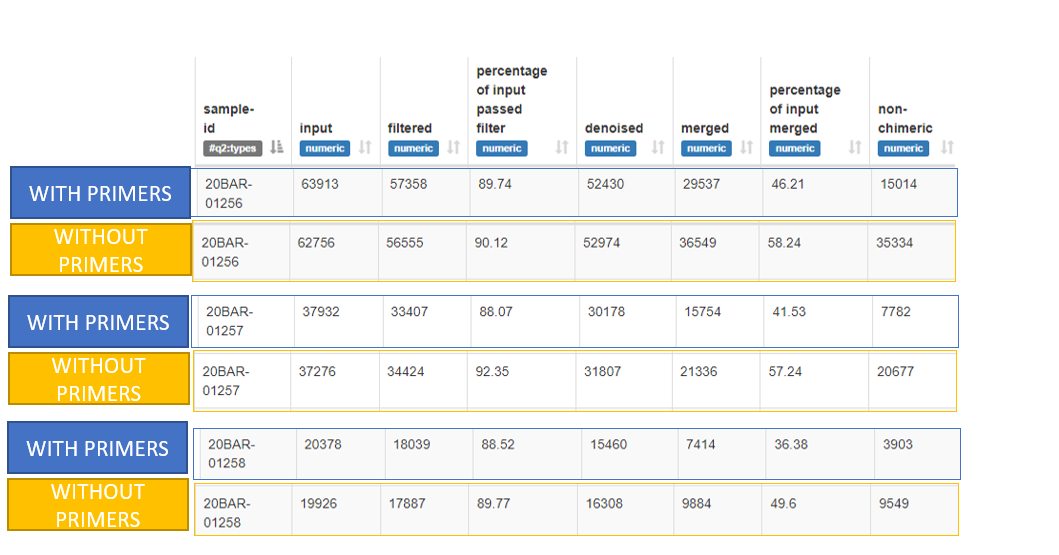Sort the table by the sample-id column
Viewport: 1059px width, 555px height.
point(276,148)
